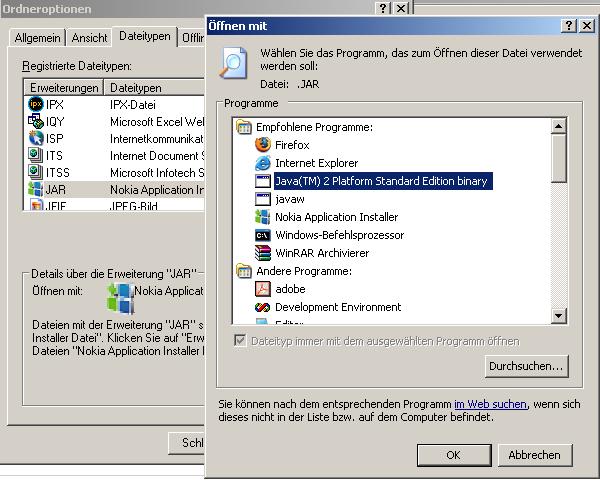Open the im Web suchen link
This screenshot has height=480, width=600.
(x=491, y=404)
